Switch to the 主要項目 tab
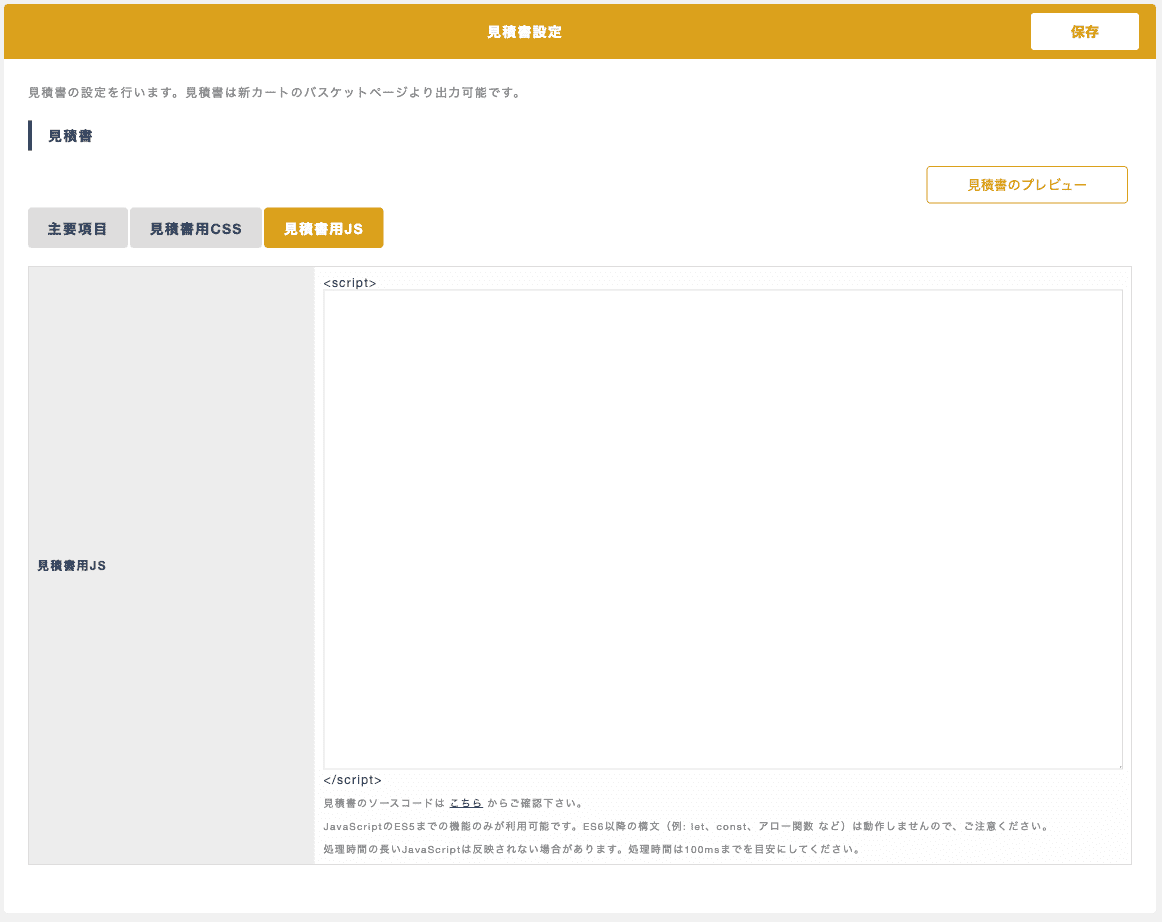Viewport: 1162px width, 922px height. 78,228
